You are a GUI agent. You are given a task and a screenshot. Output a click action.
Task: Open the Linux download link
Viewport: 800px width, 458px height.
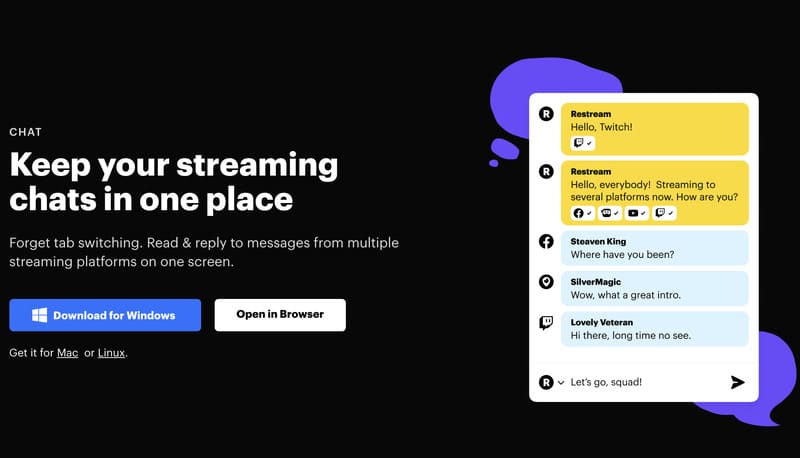[x=111, y=353]
